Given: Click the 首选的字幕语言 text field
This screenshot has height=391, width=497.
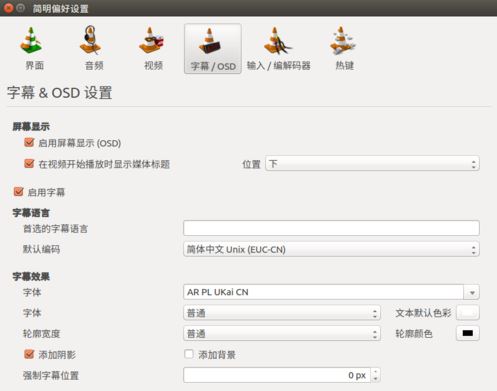Looking at the screenshot, I should tap(331, 228).
